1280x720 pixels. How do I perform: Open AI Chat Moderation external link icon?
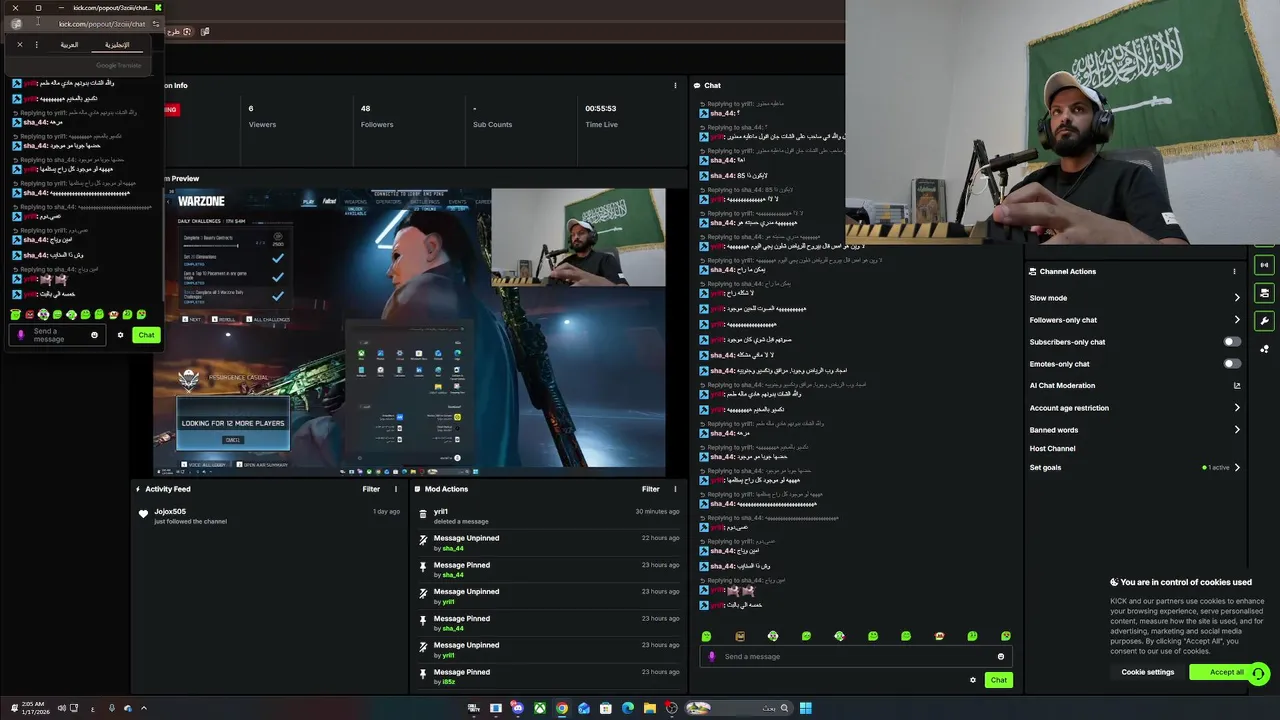(1237, 385)
